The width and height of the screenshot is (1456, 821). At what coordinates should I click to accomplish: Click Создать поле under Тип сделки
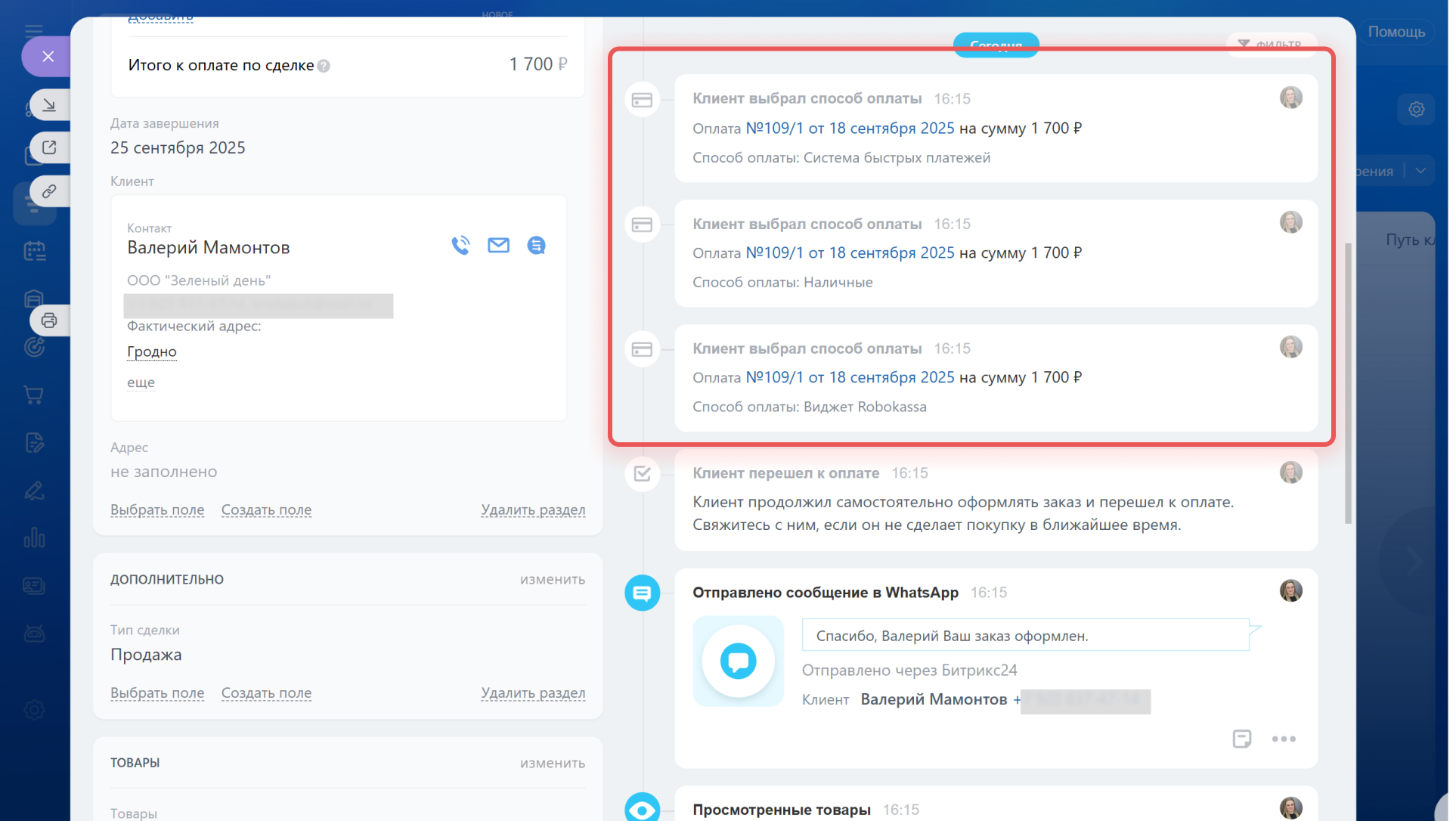coord(266,693)
